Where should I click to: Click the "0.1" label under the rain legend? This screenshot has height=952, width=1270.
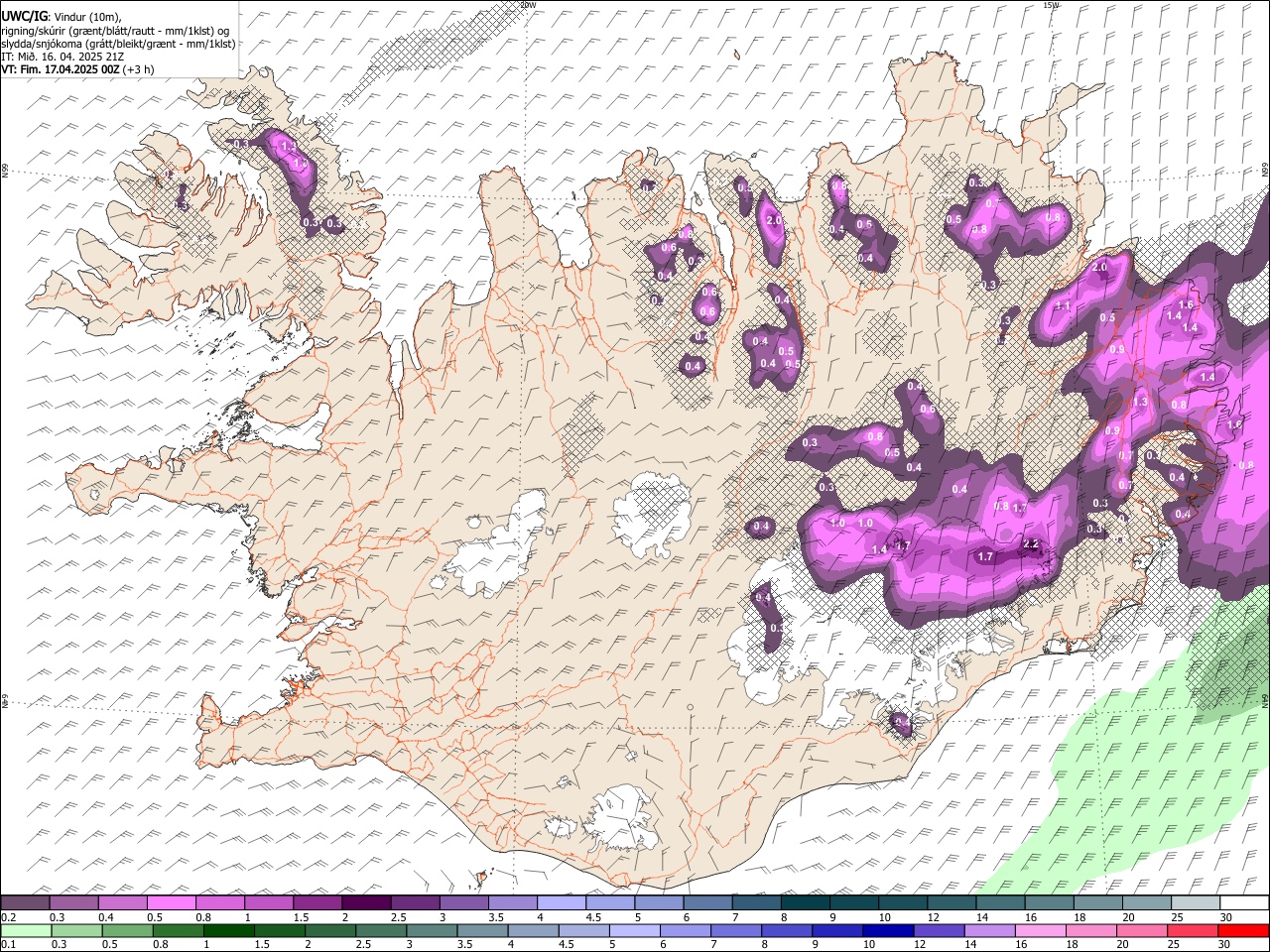pyautogui.click(x=8, y=944)
